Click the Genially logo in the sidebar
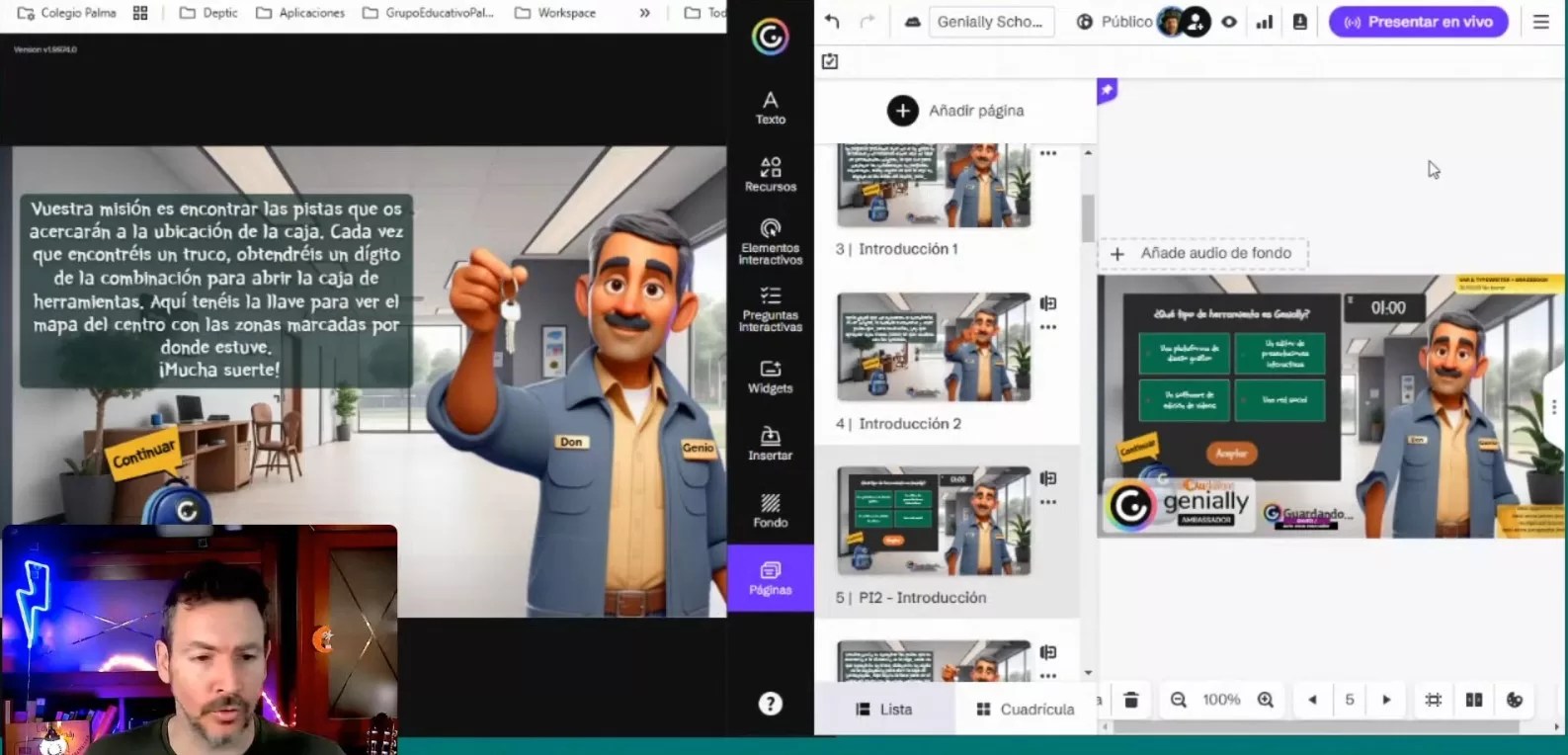Screen dimensions: 1568x755 coord(770,37)
